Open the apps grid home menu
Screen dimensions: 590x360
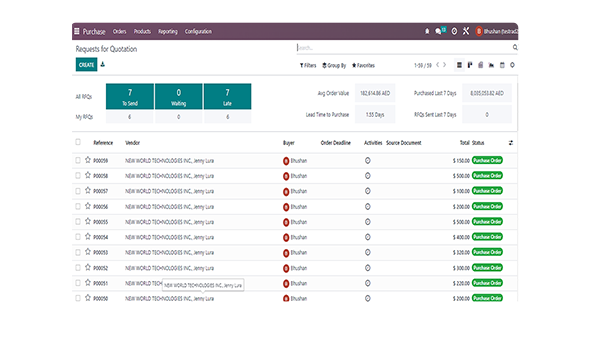(x=77, y=31)
